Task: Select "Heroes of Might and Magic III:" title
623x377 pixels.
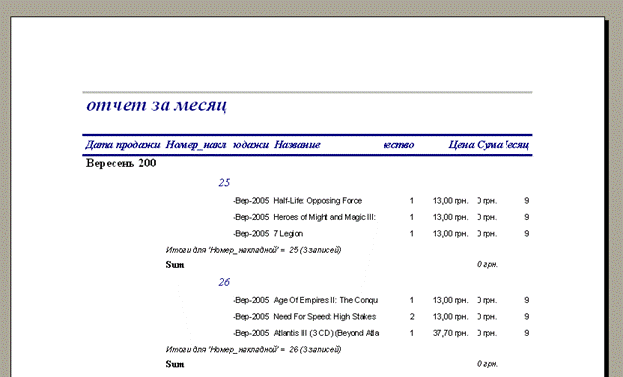Action: click(x=324, y=217)
